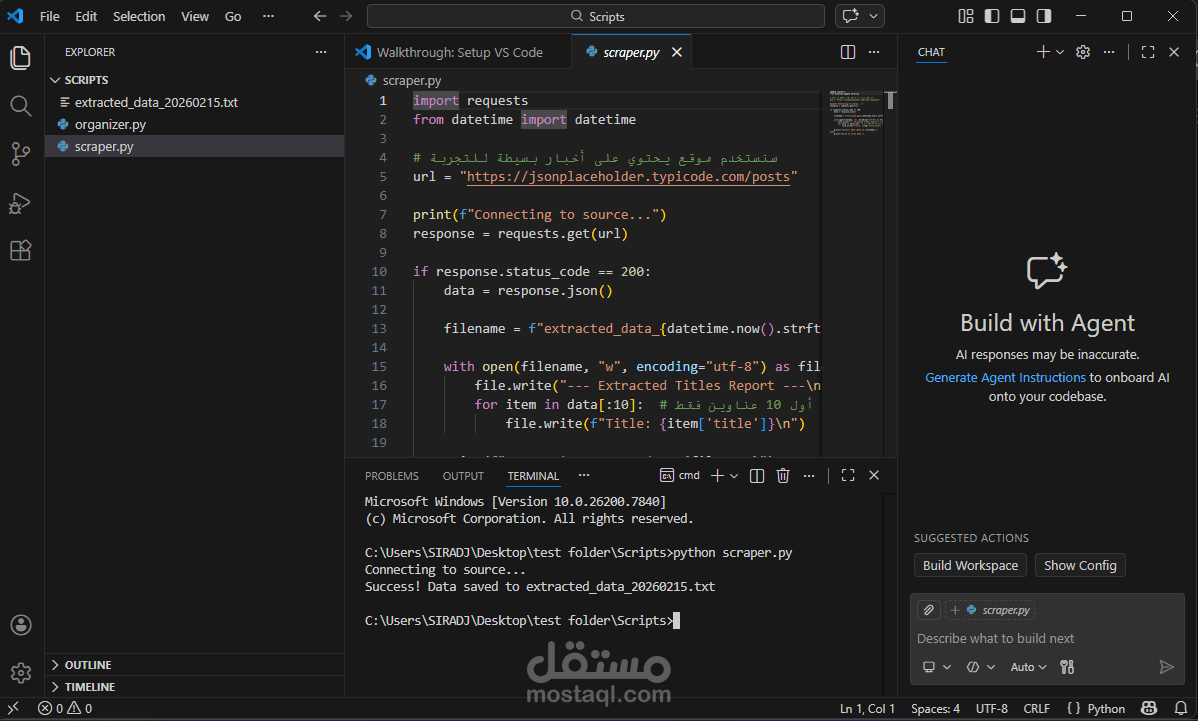
Task: Open the terminal launch profile dropdown
Action: pos(734,476)
